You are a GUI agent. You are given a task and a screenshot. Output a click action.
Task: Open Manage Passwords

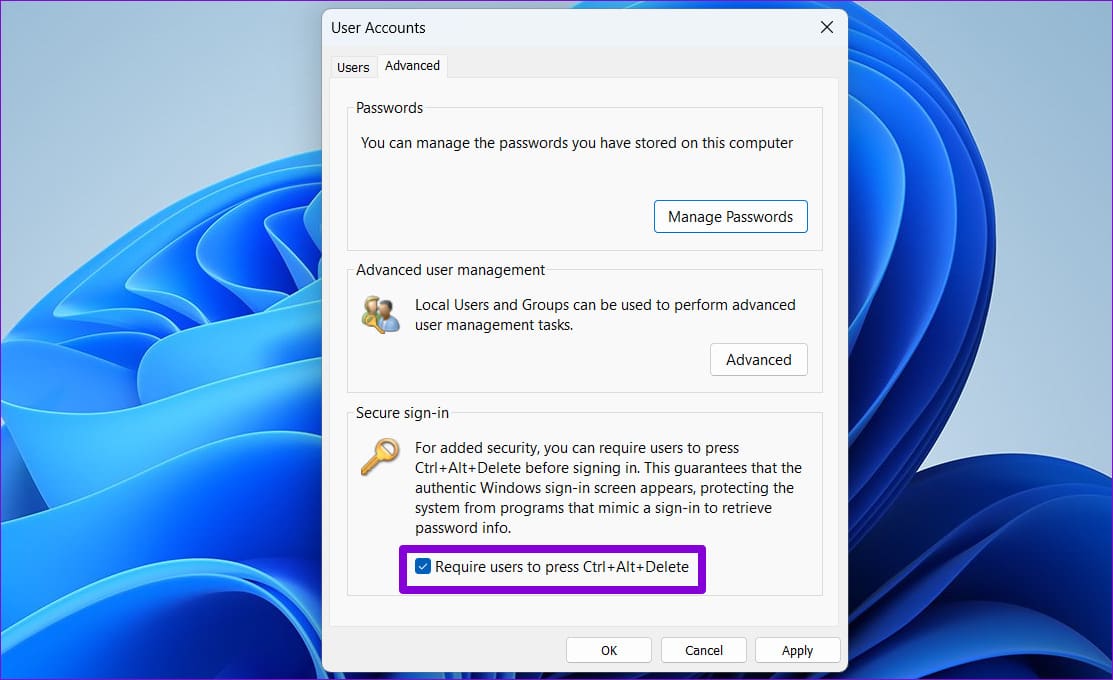pos(730,216)
